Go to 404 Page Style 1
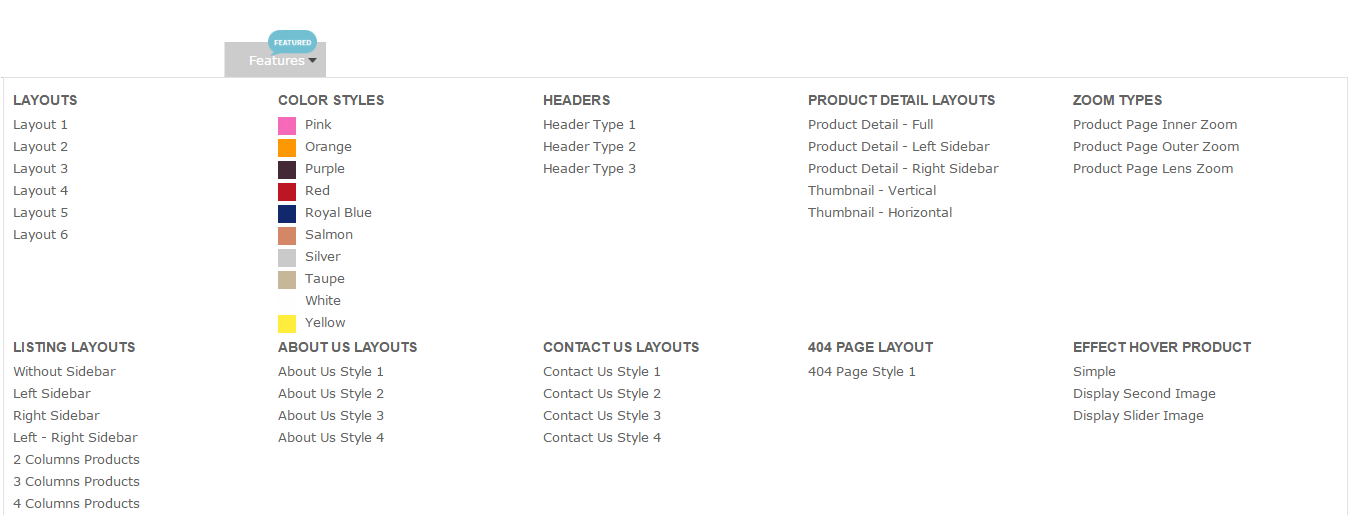1349x515 pixels. point(862,372)
